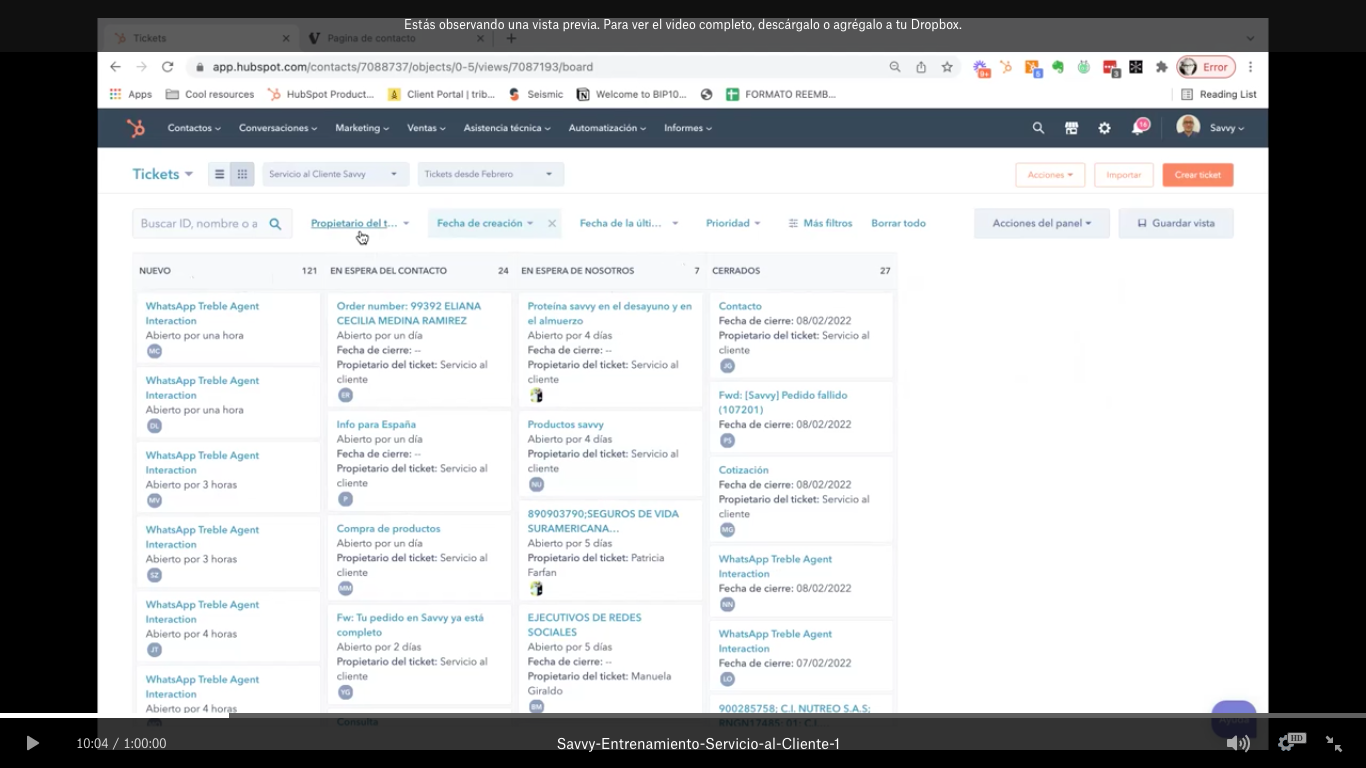This screenshot has height=768, width=1366.
Task: Mute the video volume icon
Action: click(1238, 743)
